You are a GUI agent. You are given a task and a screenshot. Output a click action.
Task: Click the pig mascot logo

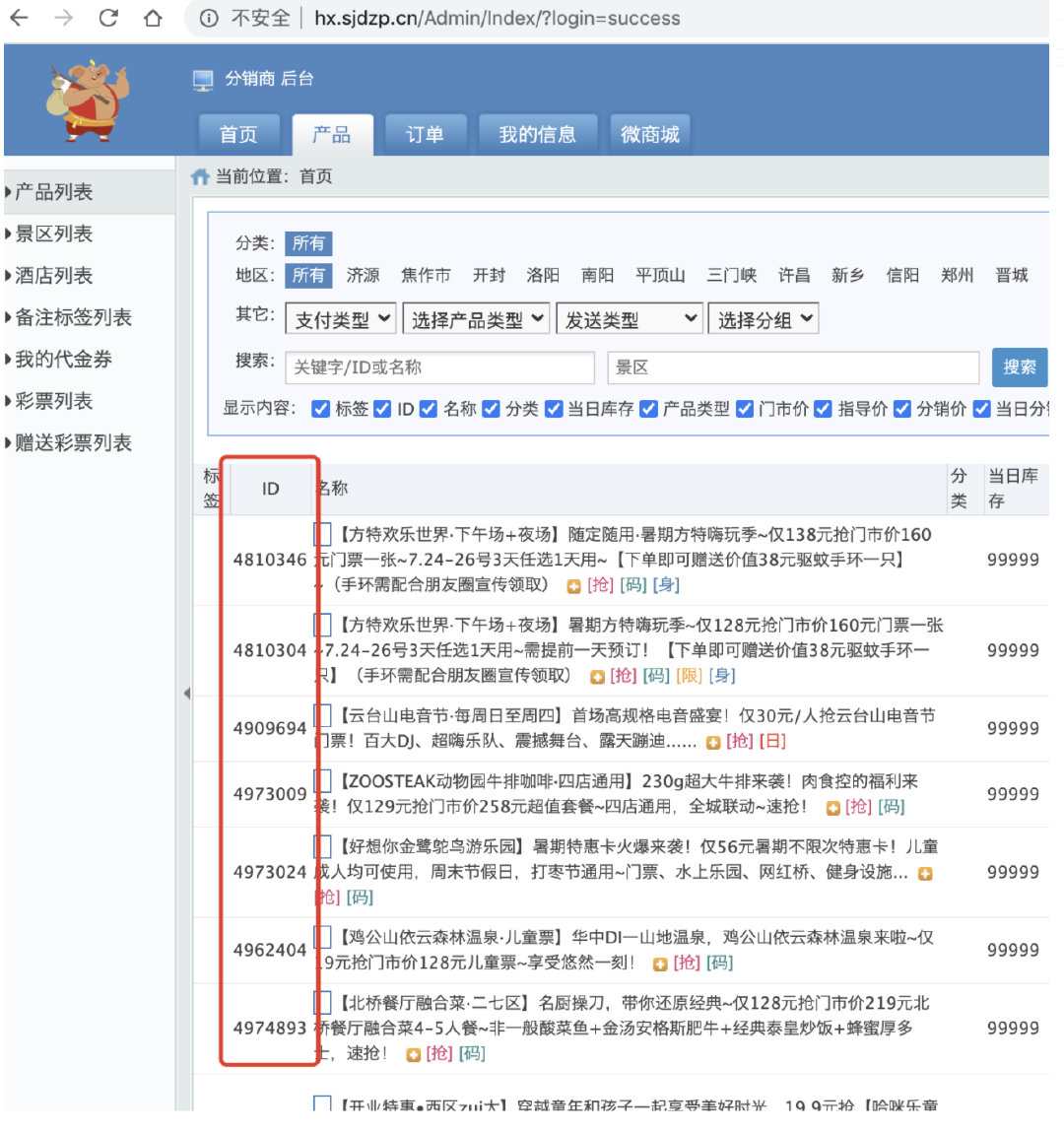pyautogui.click(x=87, y=99)
